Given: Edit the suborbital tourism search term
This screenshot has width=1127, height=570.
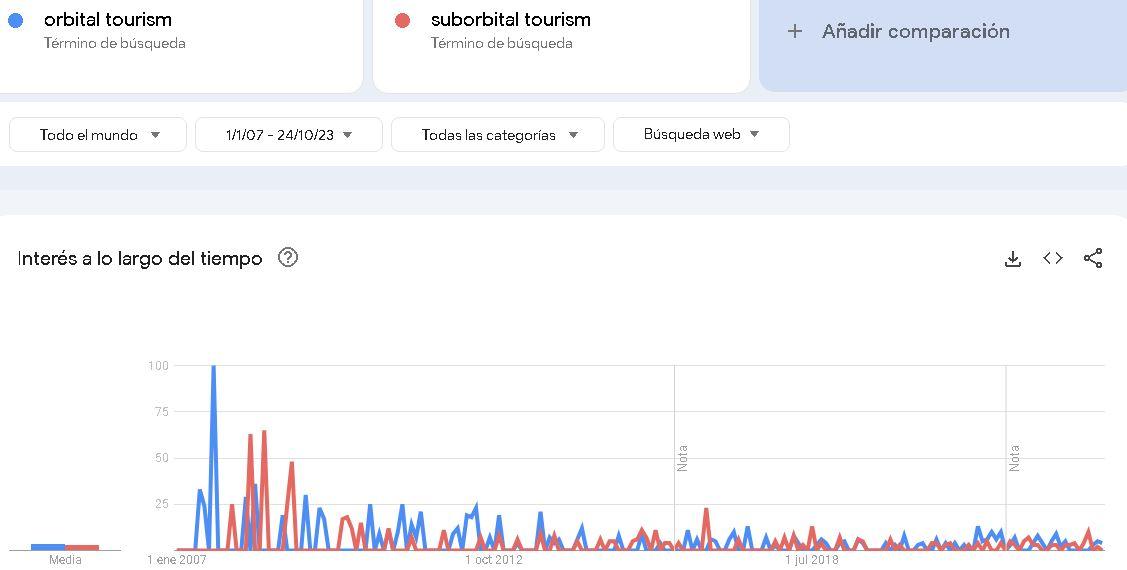Looking at the screenshot, I should pos(510,19).
